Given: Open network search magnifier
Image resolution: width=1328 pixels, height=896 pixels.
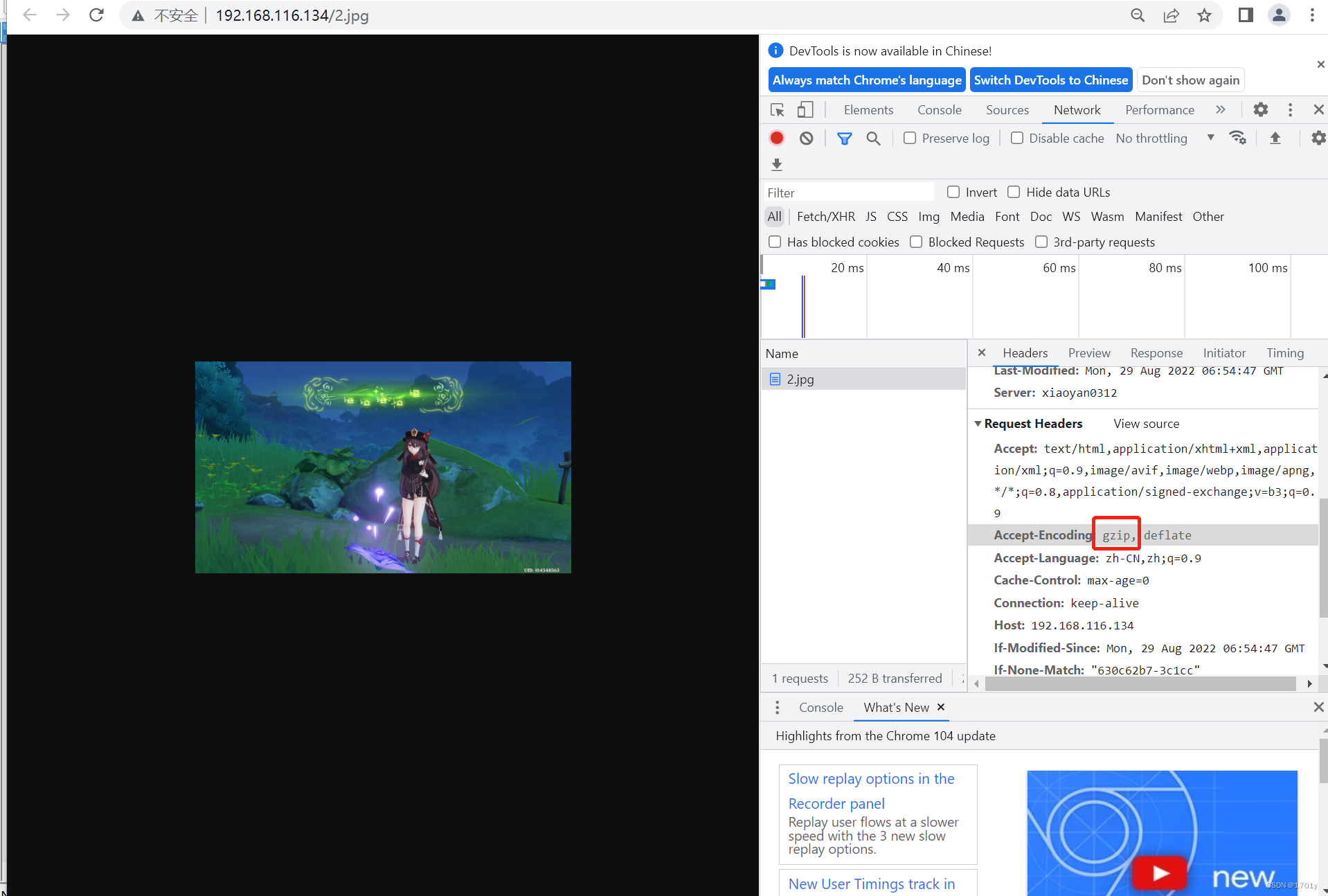Looking at the screenshot, I should click(x=874, y=138).
